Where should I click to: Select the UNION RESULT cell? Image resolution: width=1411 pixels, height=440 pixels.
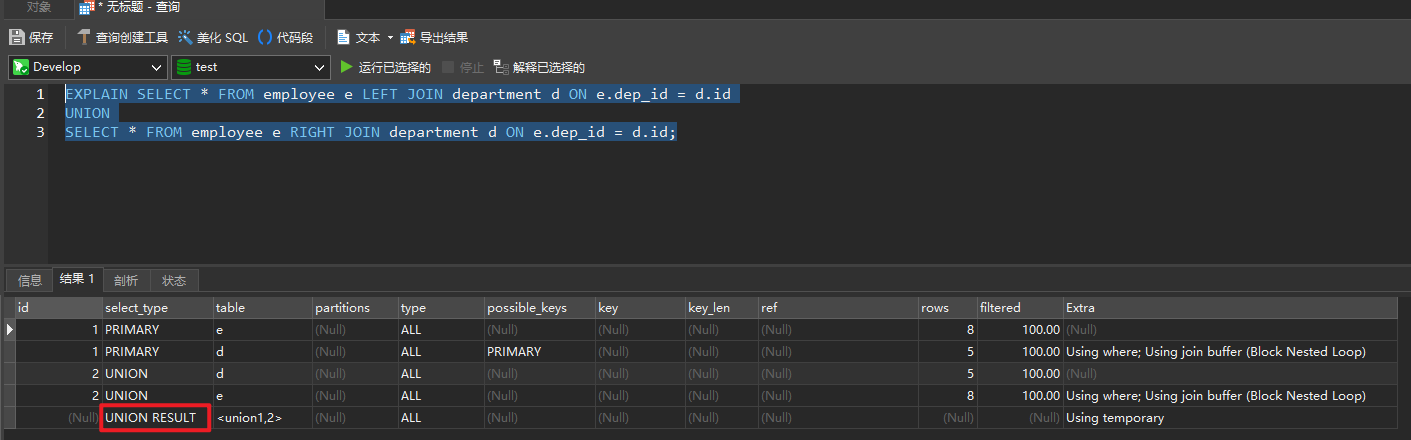coord(151,418)
